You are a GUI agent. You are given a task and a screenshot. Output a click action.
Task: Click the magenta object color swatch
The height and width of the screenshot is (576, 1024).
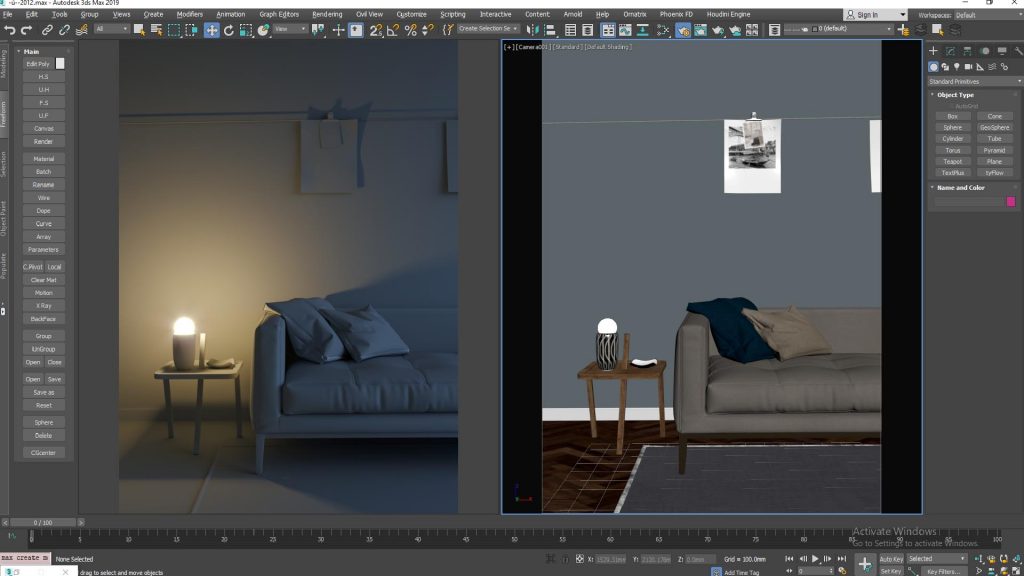[x=1011, y=201]
